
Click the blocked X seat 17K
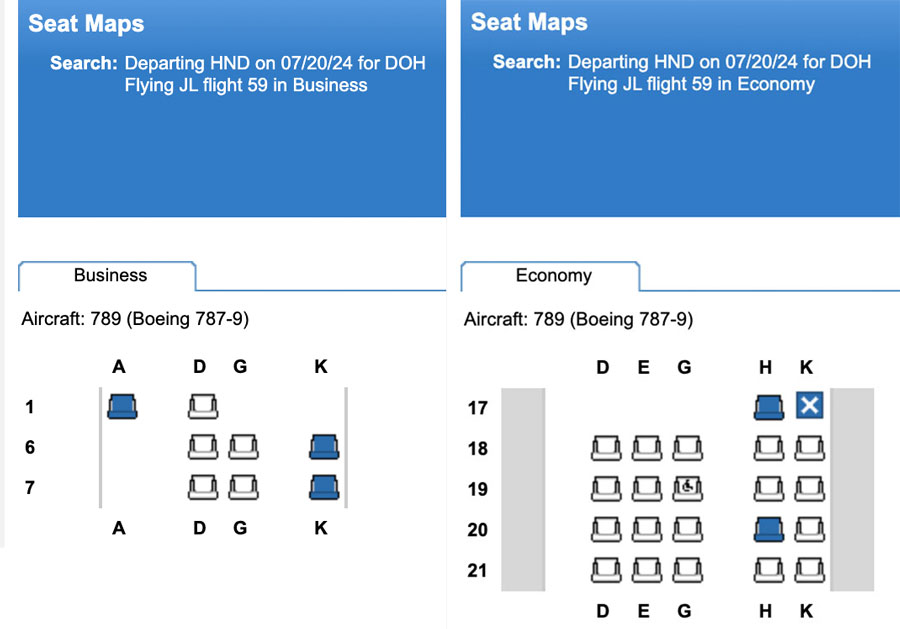809,405
